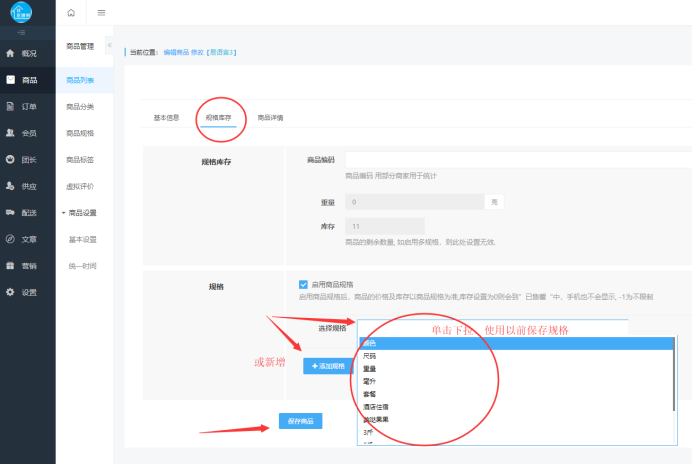Screen dimensions: 693x464
Task: Collapse the 商品管理 submenu panel arrow
Action: click(x=108, y=46)
